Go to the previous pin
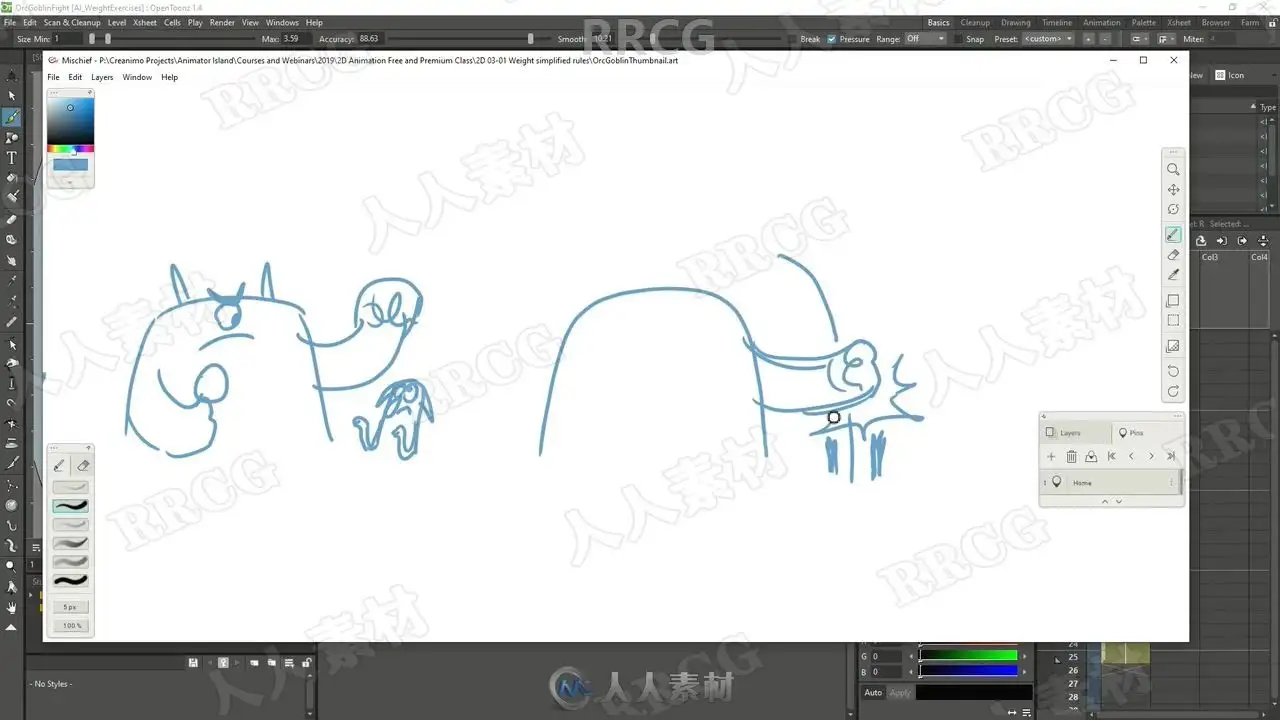Image resolution: width=1280 pixels, height=720 pixels. 1131,456
